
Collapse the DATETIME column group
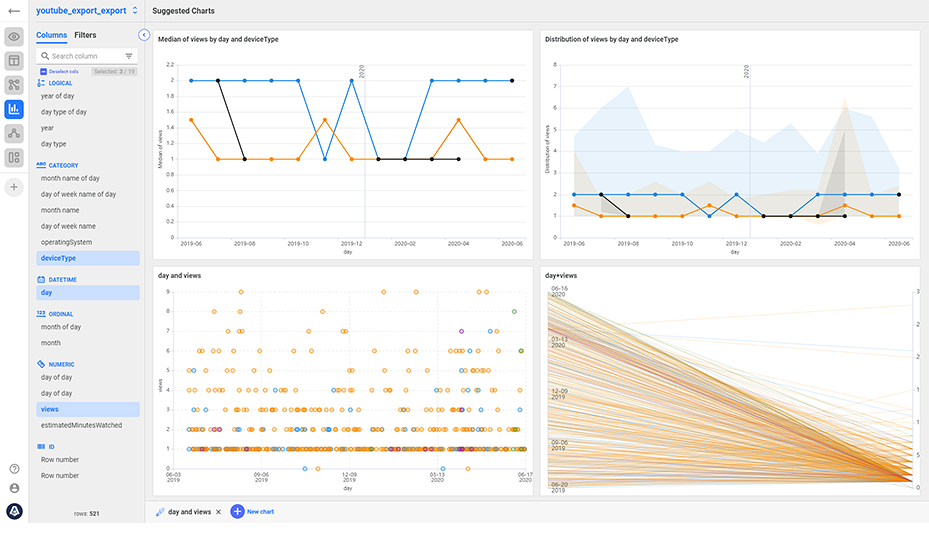[x=63, y=280]
